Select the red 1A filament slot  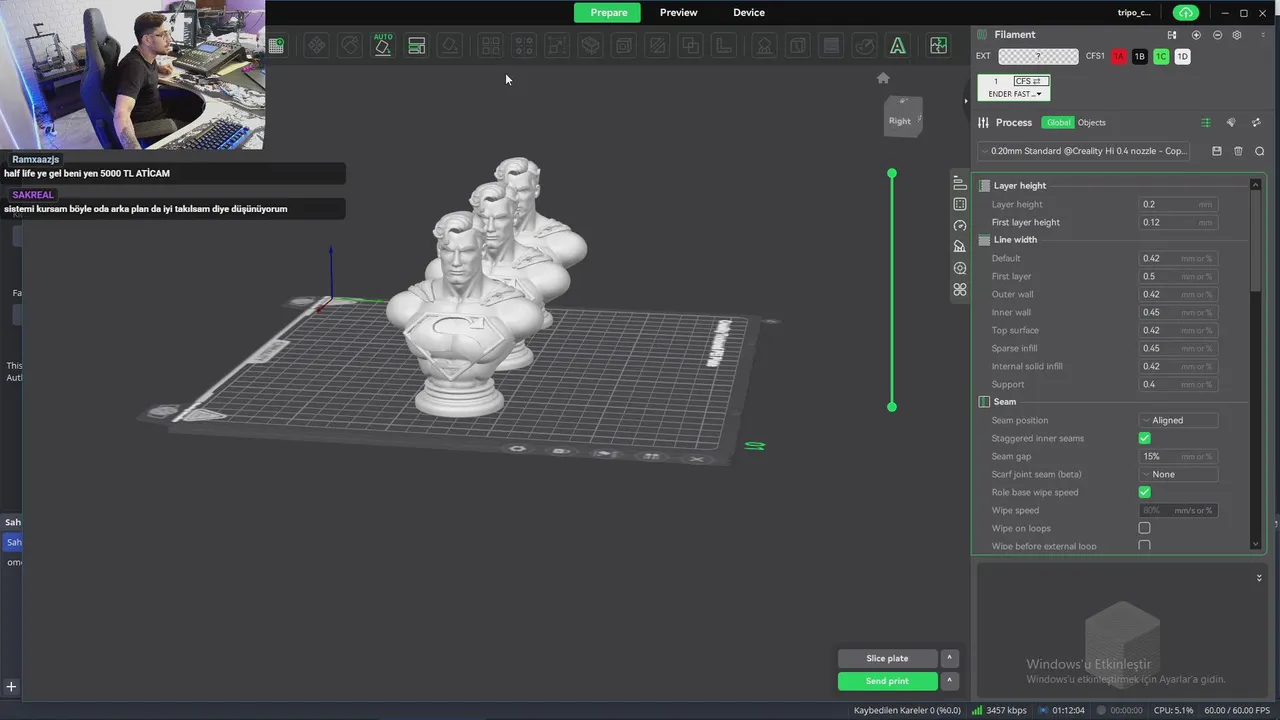(1119, 57)
